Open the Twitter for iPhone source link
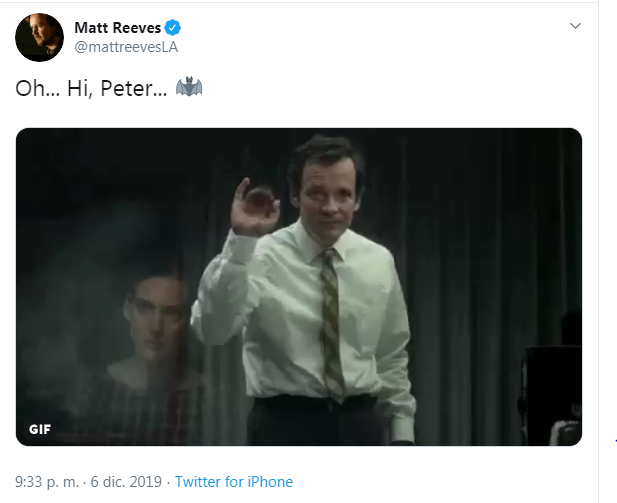This screenshot has width=617, height=503. coord(235,482)
